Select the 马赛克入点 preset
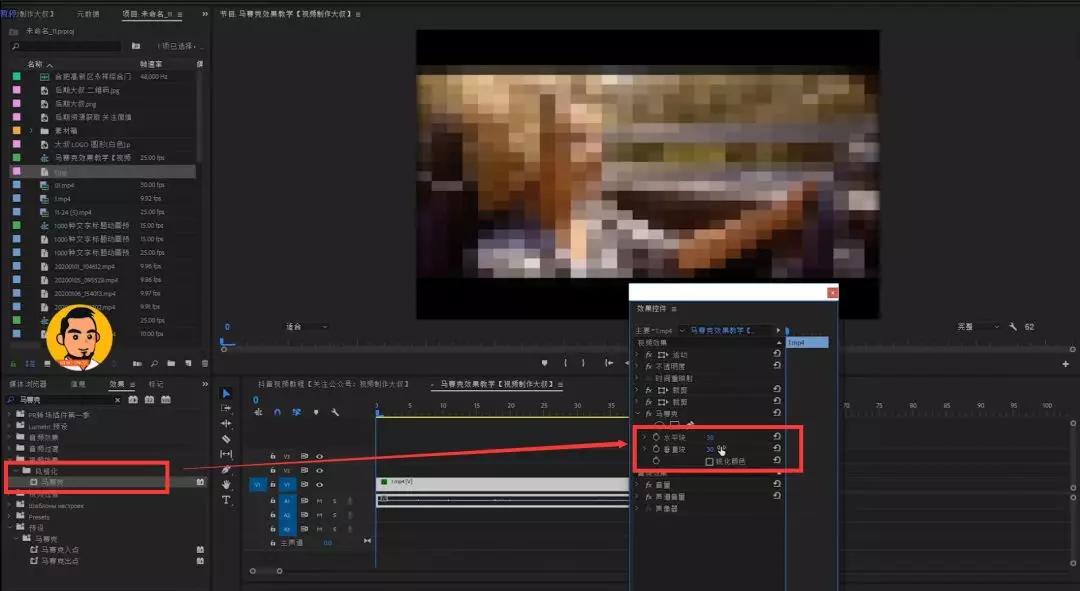This screenshot has height=591, width=1080. coord(60,550)
